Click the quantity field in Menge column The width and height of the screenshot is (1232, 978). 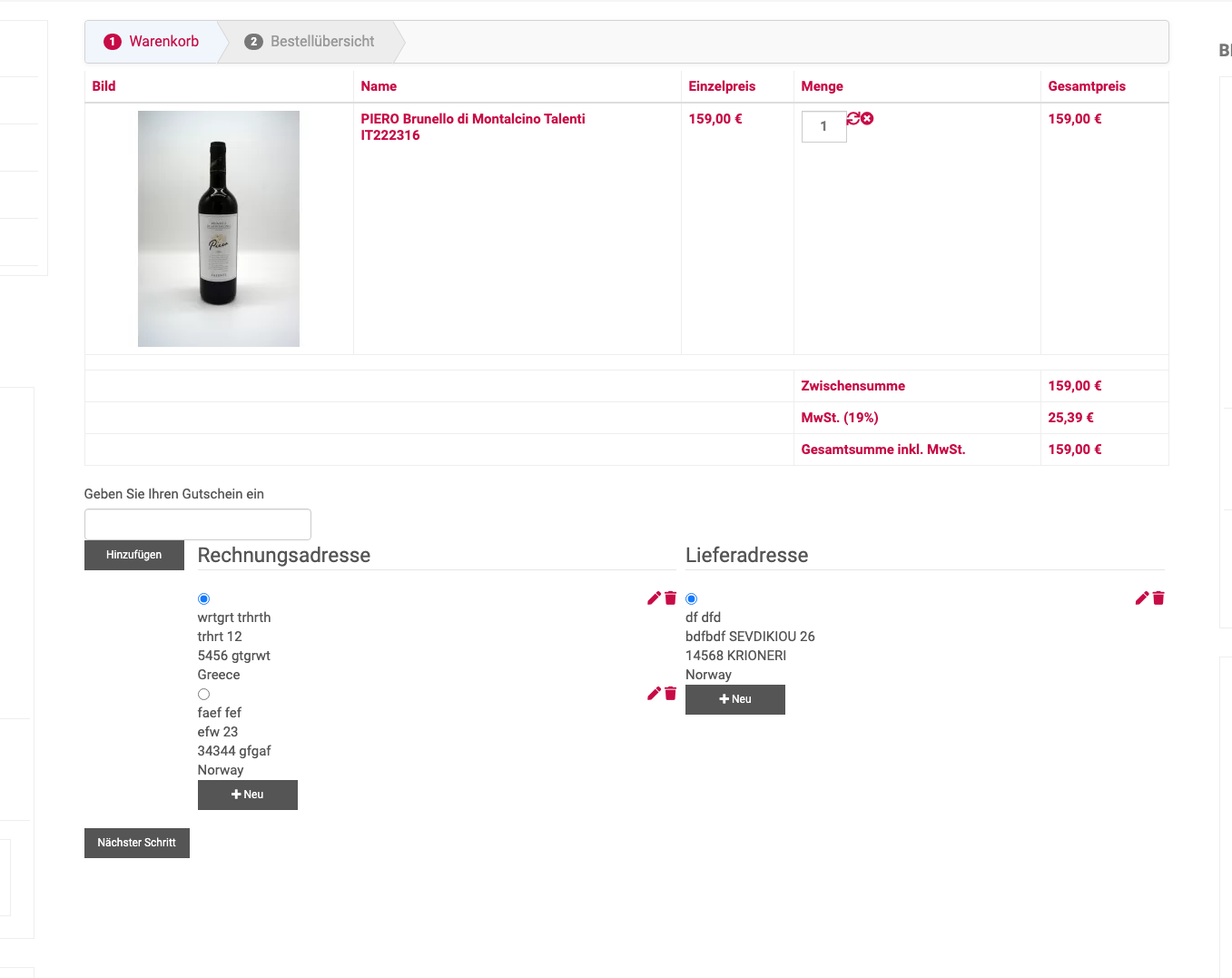tap(823, 126)
